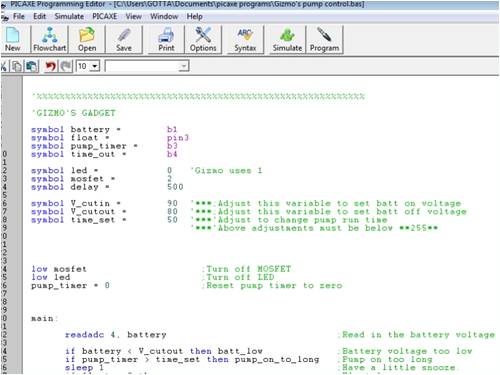Save the program with Save icon
The width and height of the screenshot is (500, 375).
124,39
